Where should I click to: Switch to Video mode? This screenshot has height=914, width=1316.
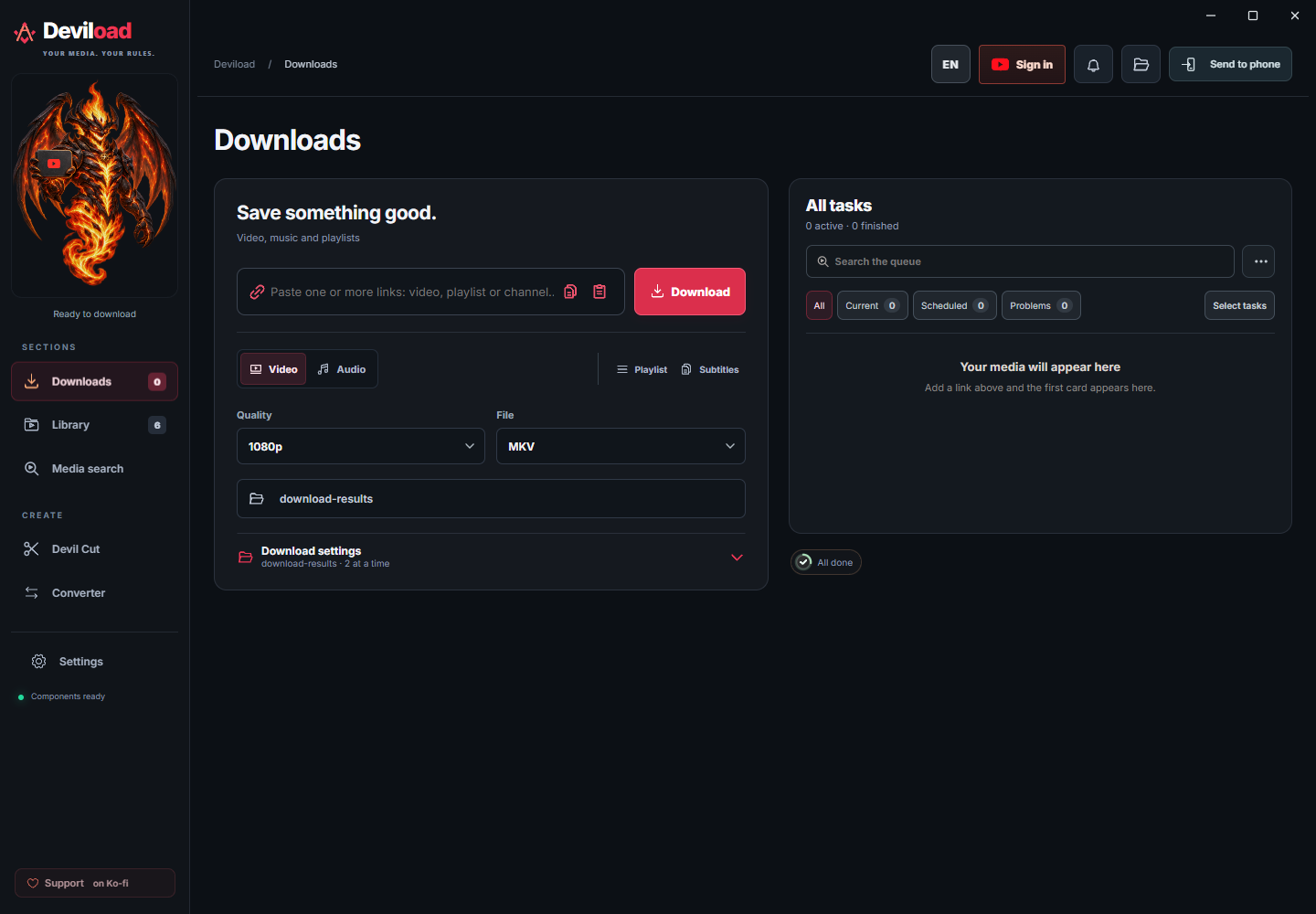(x=273, y=369)
